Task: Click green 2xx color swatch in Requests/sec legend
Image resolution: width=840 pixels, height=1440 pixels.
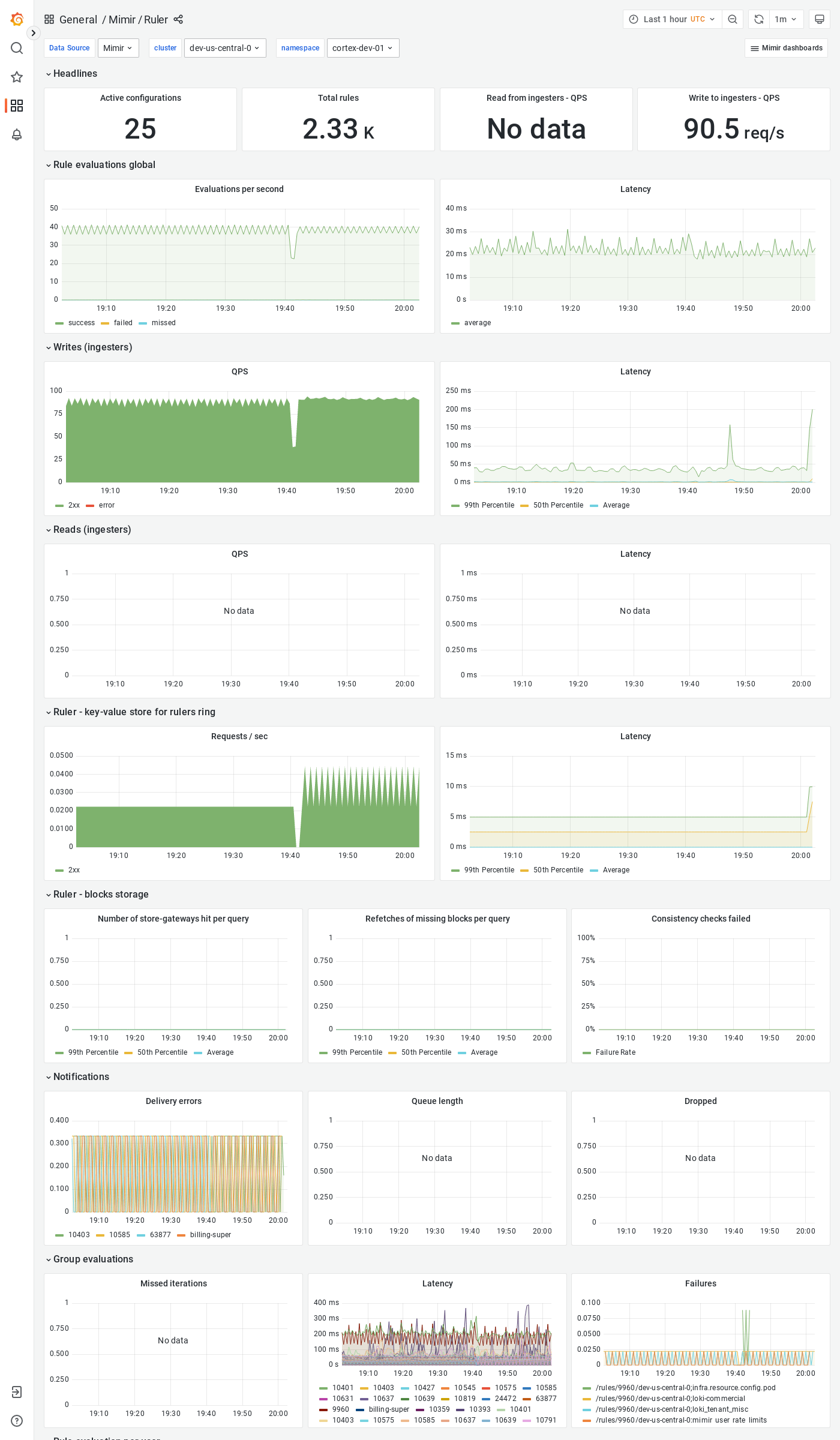Action: coord(59,870)
